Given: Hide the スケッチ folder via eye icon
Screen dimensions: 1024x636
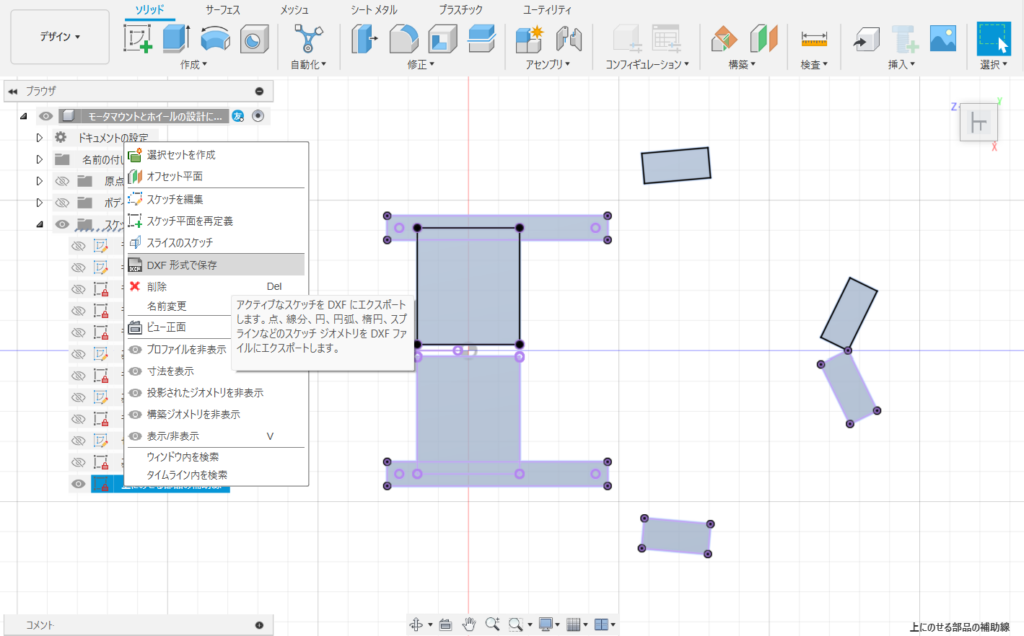Looking at the screenshot, I should (62, 224).
